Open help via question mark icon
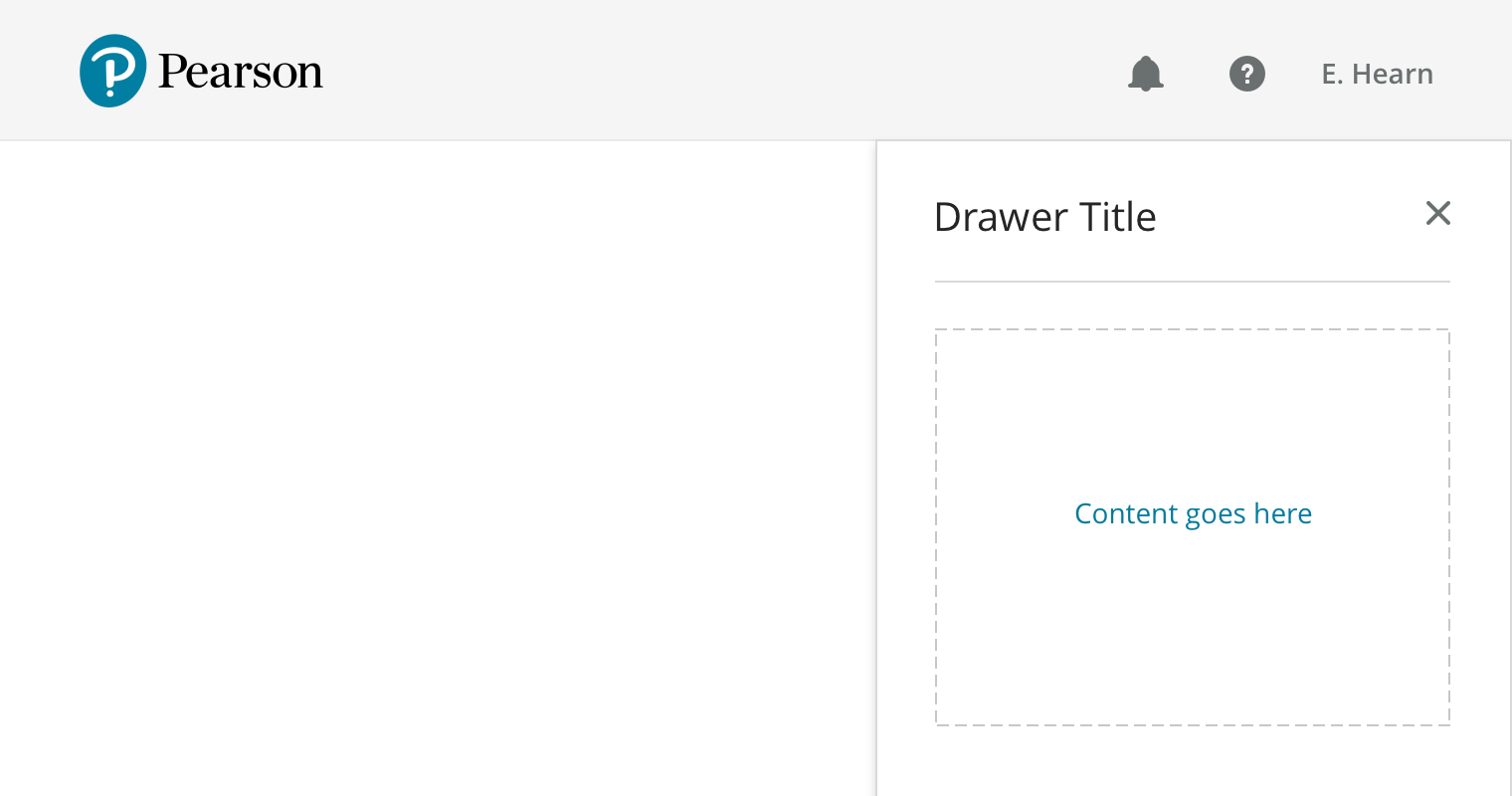The image size is (1512, 796). 1247,74
